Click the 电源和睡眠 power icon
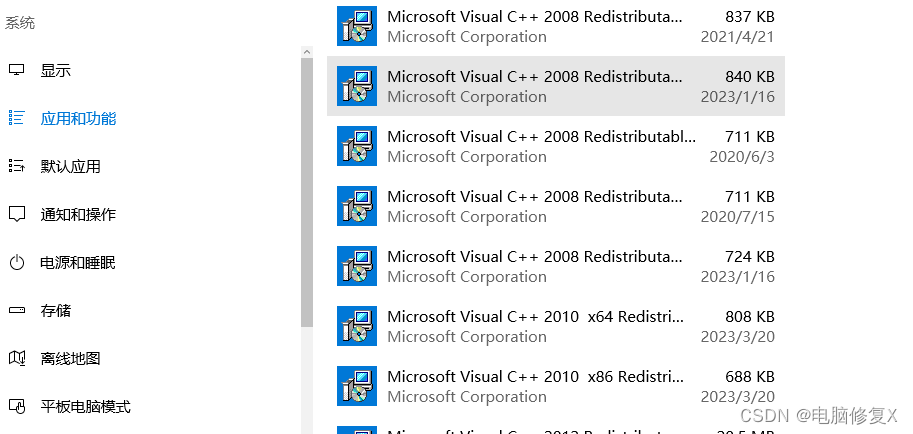Viewport: 913px width, 434px height. pyautogui.click(x=17, y=262)
